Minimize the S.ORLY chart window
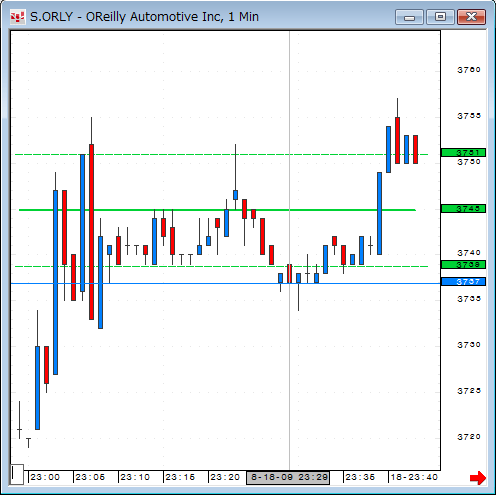 409,17
